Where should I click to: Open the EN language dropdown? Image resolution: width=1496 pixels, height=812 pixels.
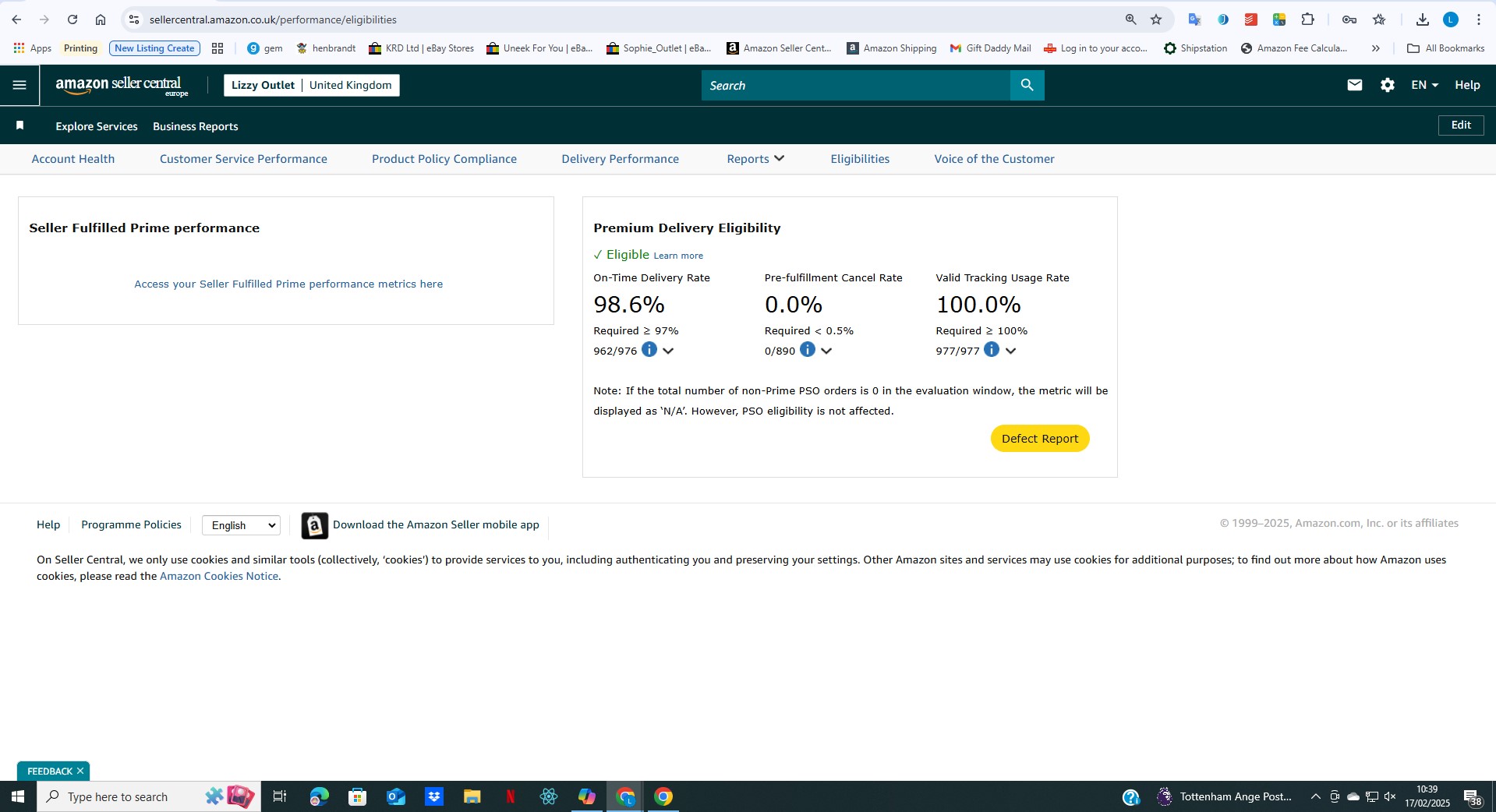point(1424,85)
